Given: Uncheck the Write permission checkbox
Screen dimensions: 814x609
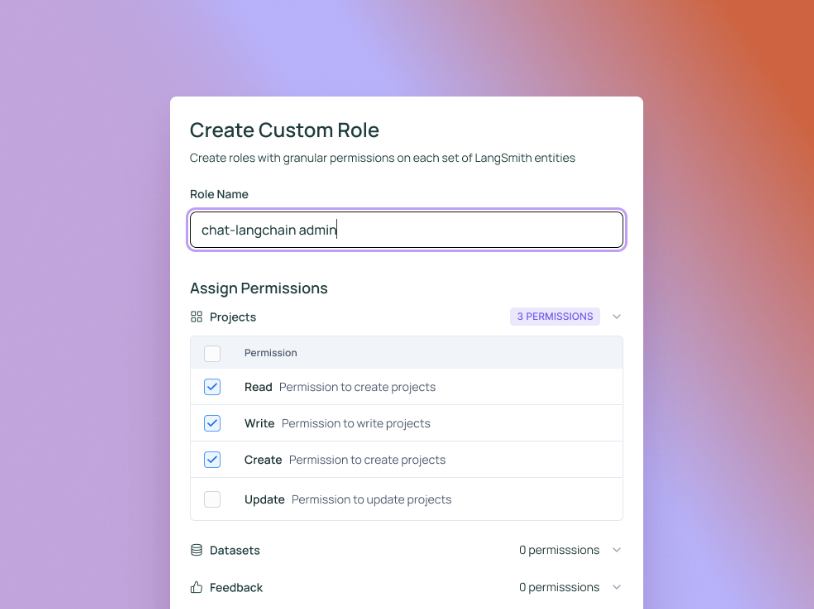Looking at the screenshot, I should [x=212, y=423].
